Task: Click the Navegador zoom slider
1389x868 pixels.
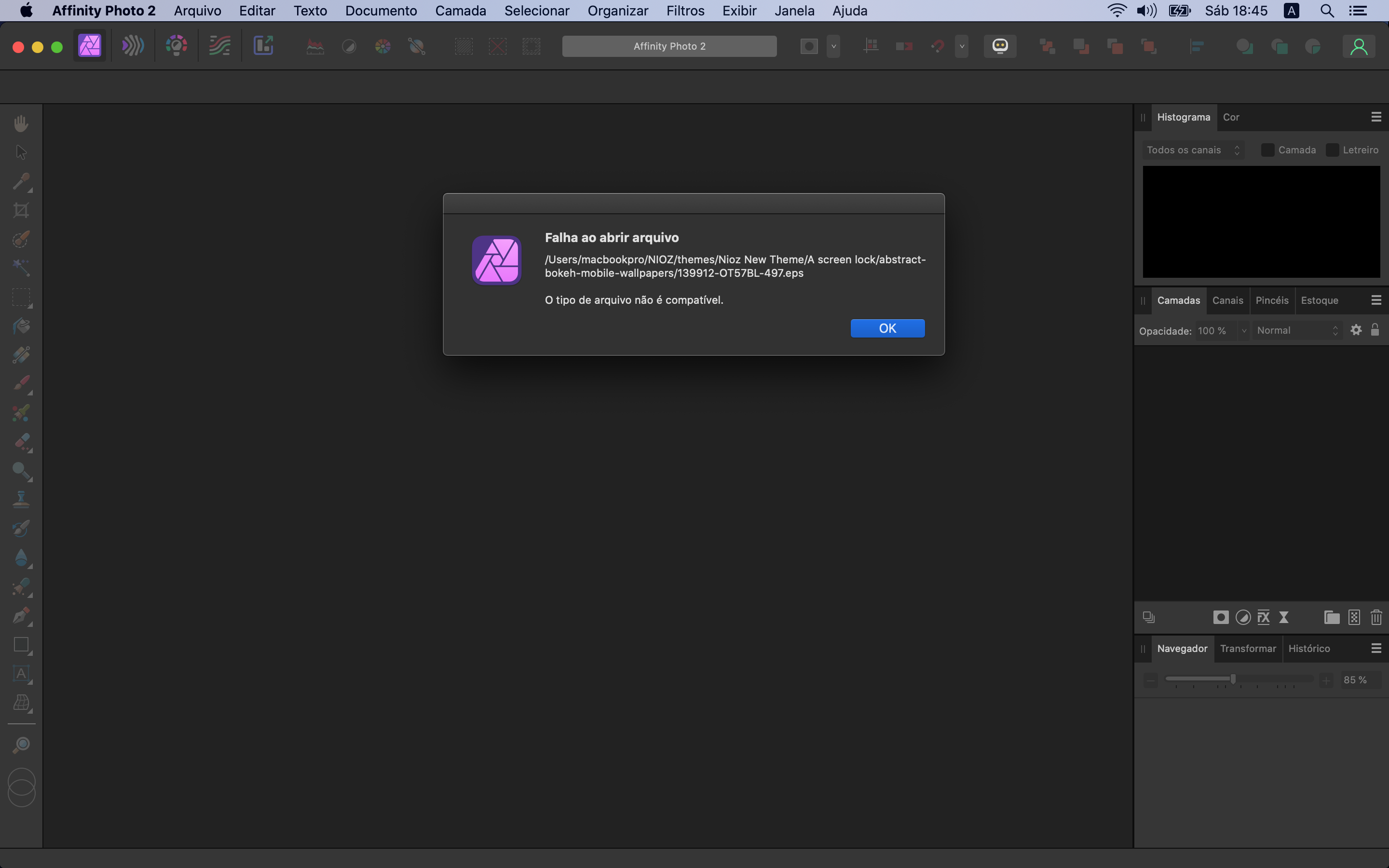Action: [x=1232, y=680]
